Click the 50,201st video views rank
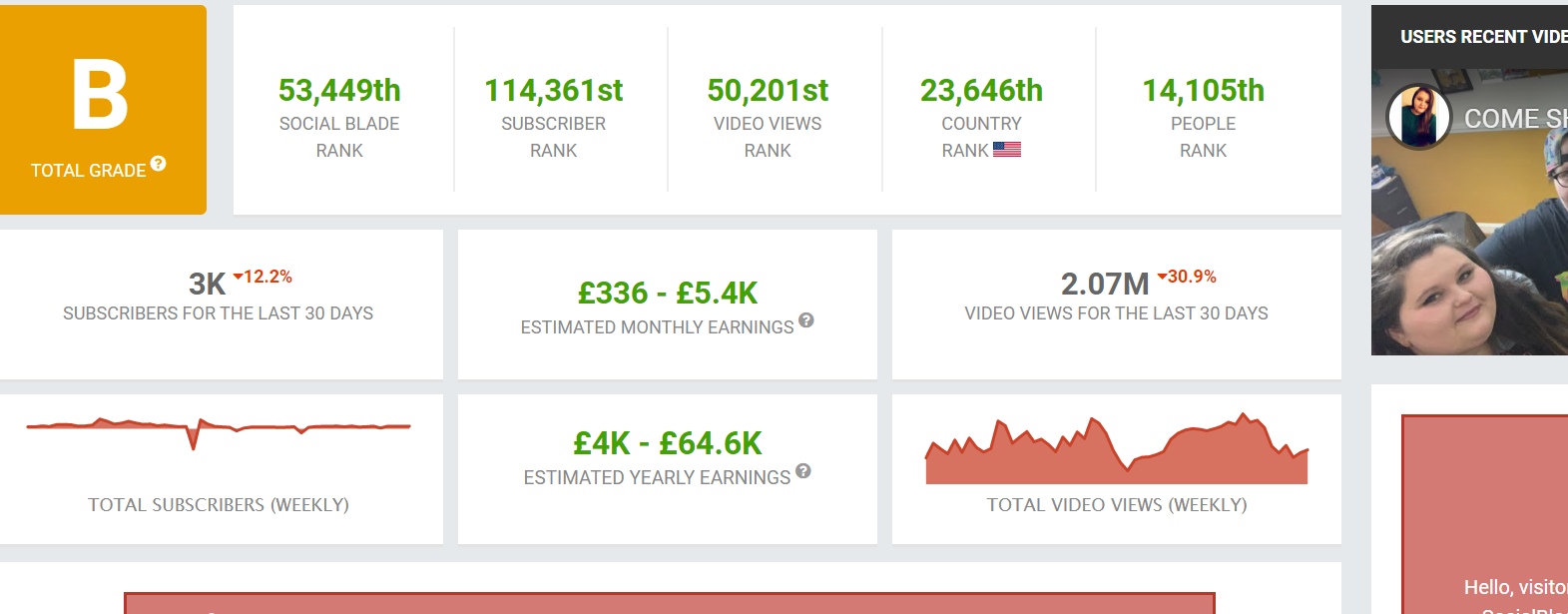This screenshot has width=1568, height=614. point(768,91)
